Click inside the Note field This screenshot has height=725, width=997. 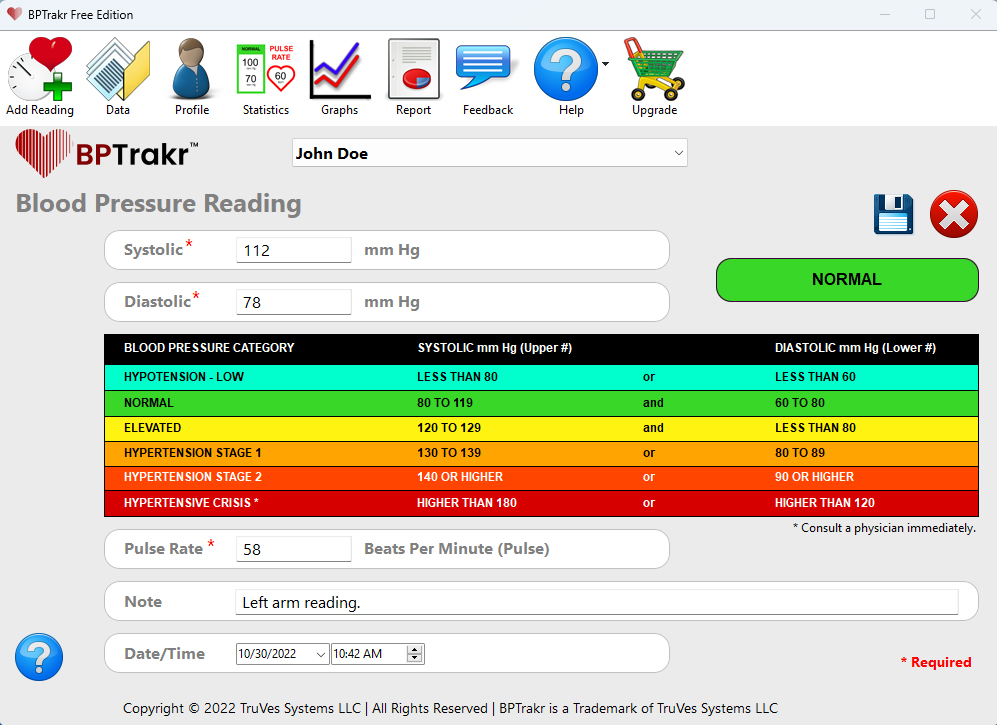tap(600, 601)
